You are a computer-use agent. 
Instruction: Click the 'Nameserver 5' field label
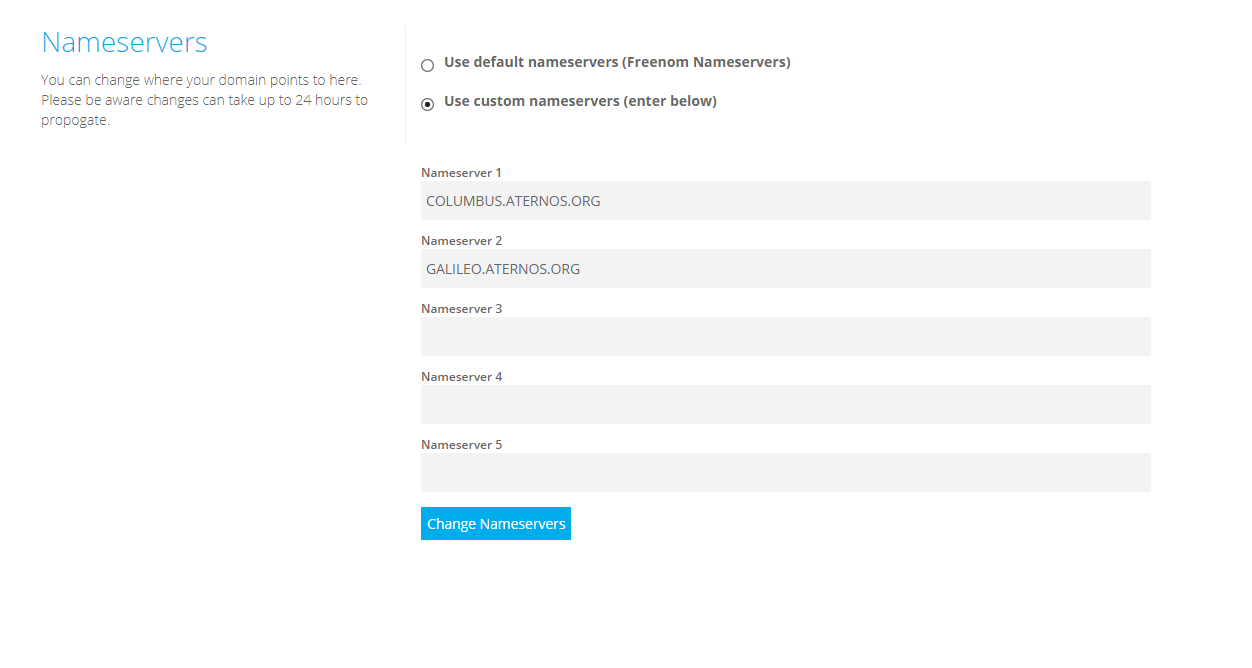click(461, 445)
